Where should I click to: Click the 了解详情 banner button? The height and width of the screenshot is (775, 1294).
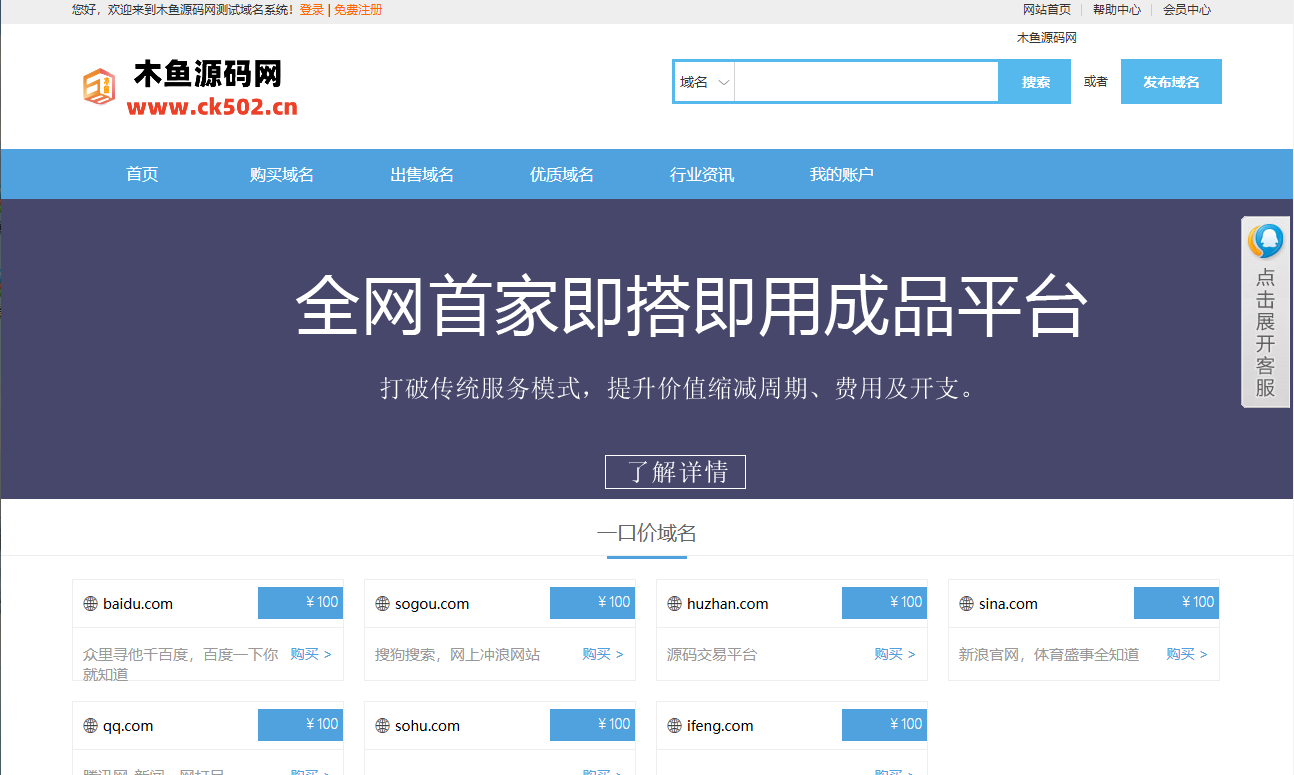tap(675, 472)
